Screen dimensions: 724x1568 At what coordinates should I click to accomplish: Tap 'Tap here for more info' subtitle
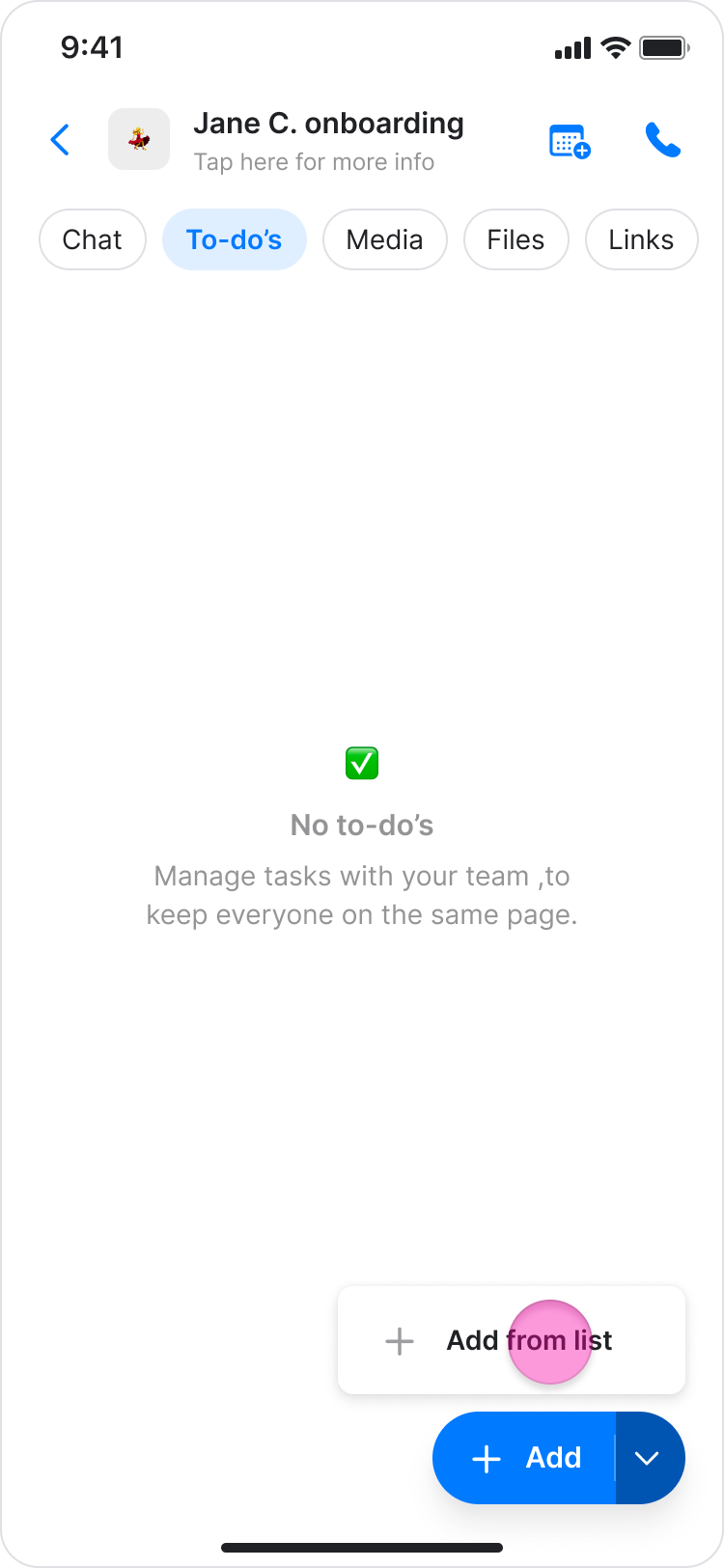coord(314,162)
